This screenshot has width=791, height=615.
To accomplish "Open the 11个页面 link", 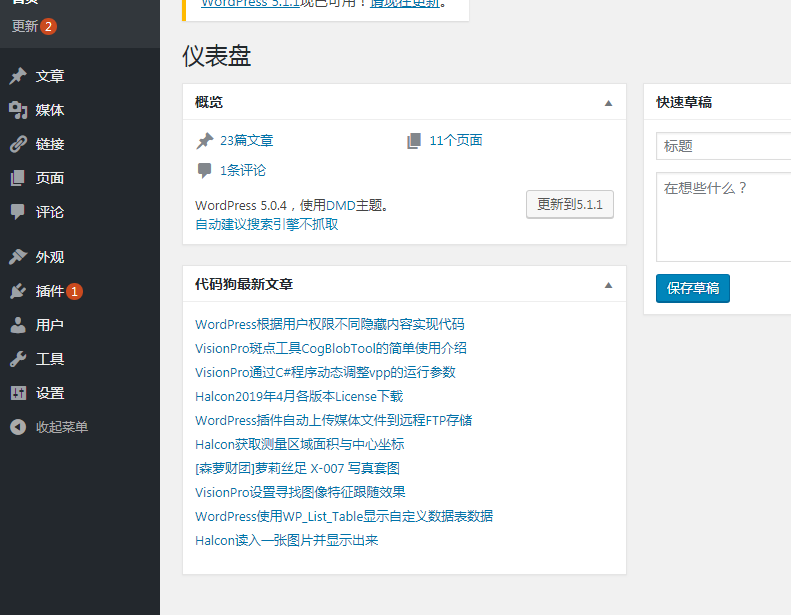I will [x=456, y=141].
